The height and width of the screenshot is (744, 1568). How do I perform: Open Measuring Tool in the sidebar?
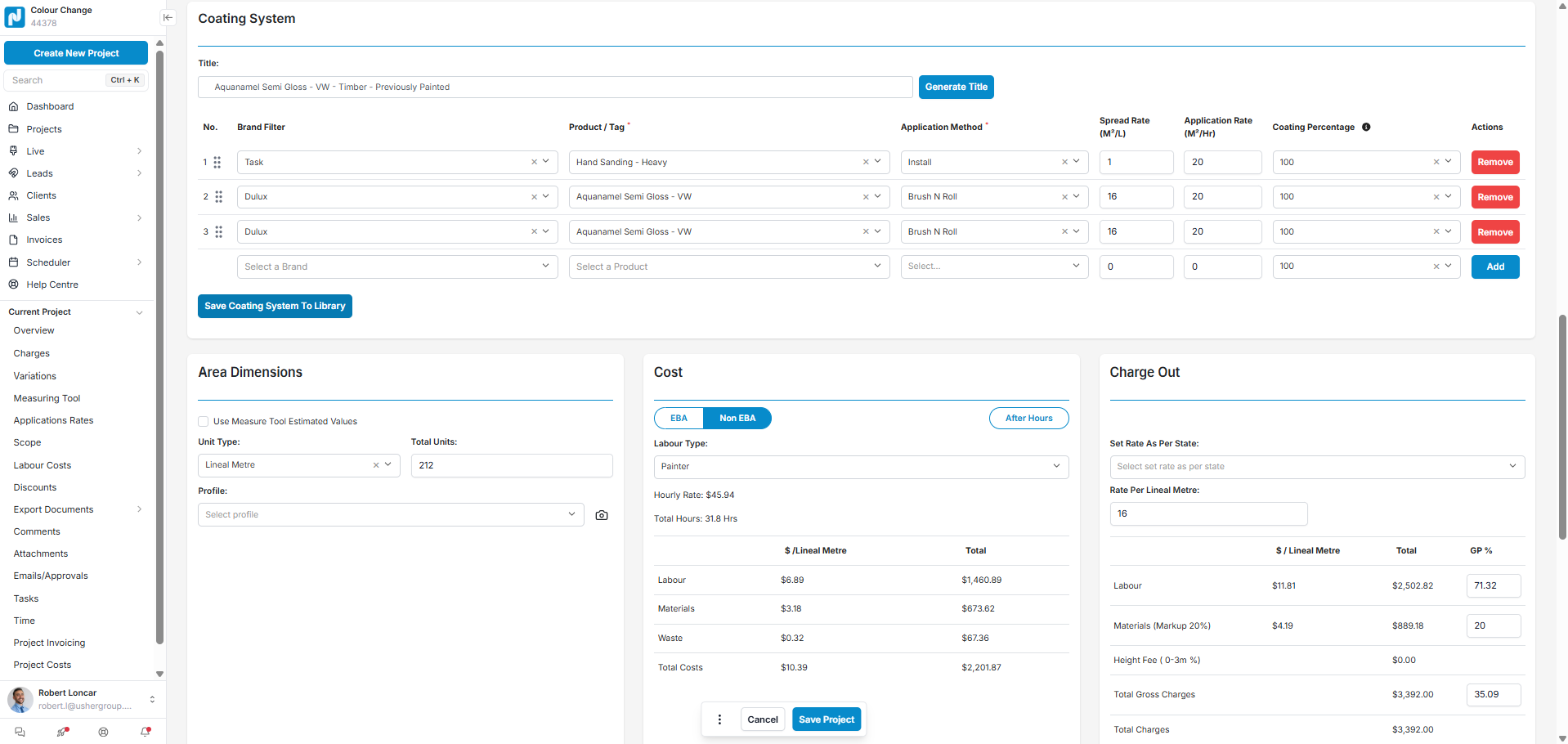click(x=47, y=398)
